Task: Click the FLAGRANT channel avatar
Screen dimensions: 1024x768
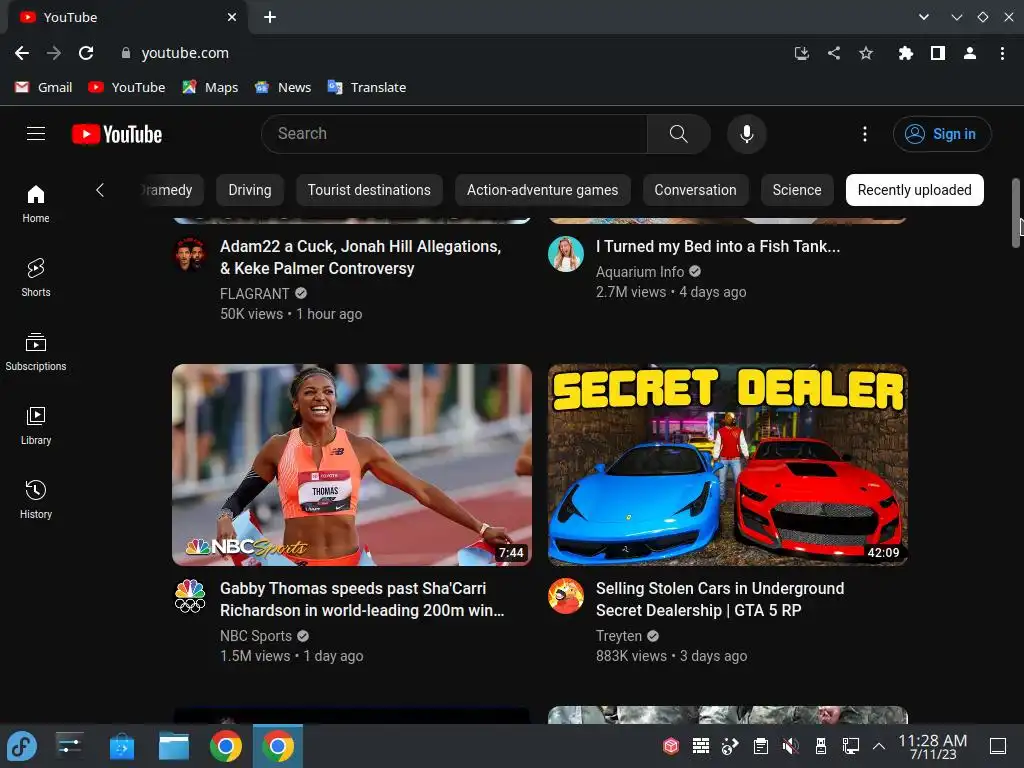Action: (x=190, y=254)
